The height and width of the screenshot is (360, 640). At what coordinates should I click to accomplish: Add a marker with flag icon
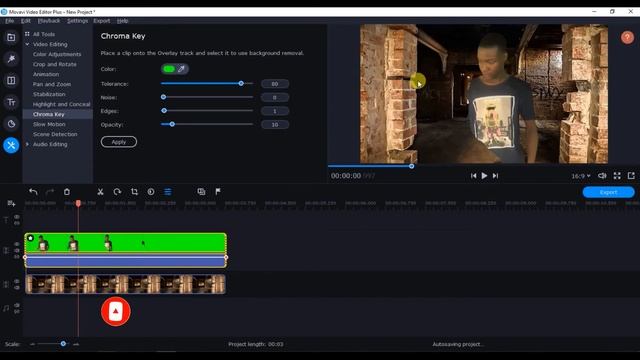click(218, 191)
